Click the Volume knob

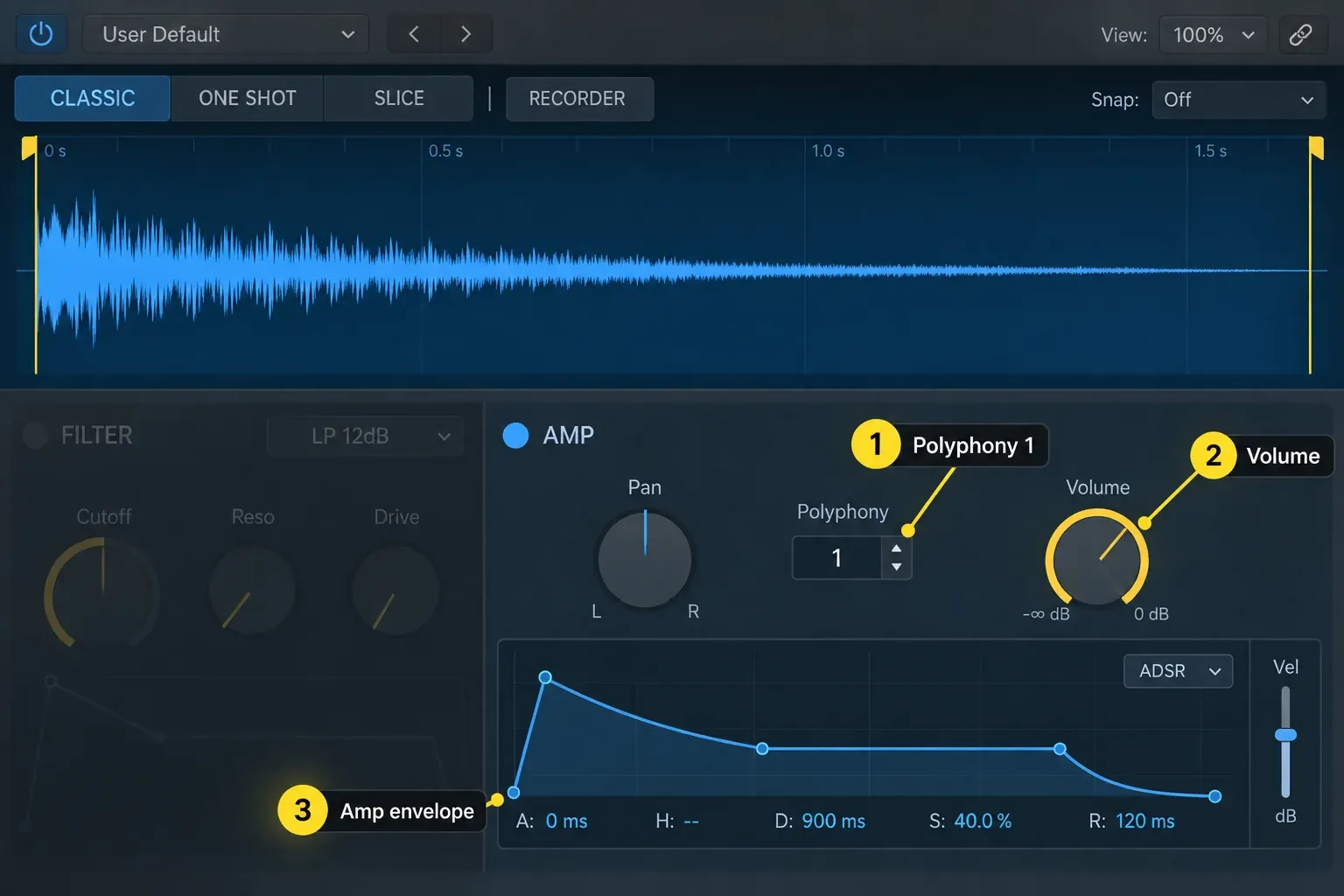[1097, 560]
